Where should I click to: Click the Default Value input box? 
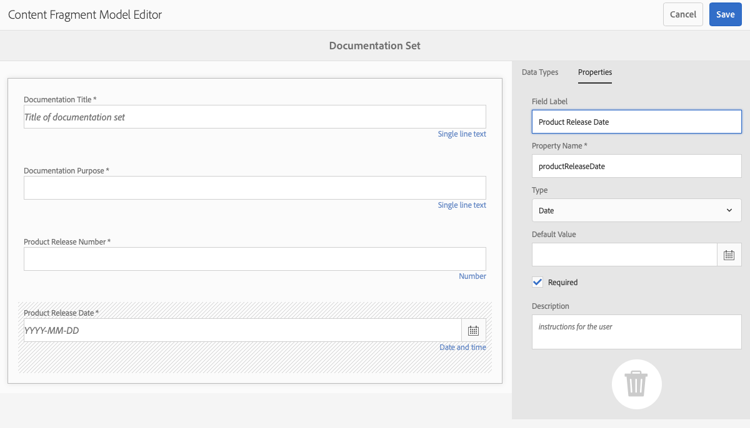(x=624, y=255)
